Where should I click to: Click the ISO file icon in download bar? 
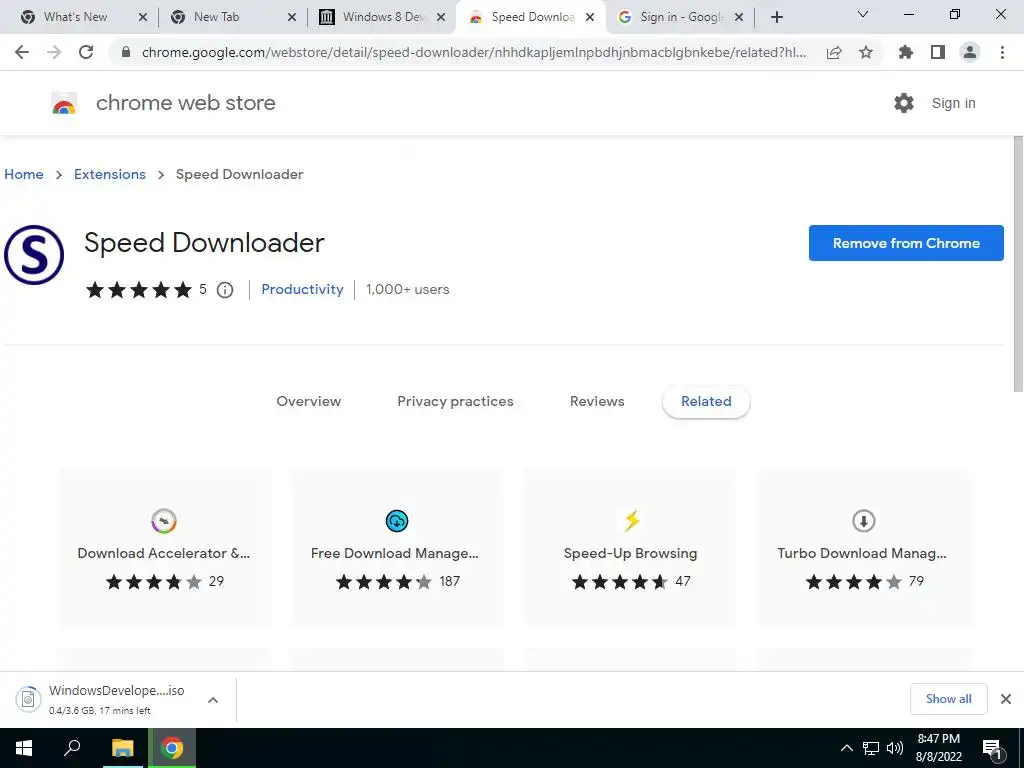(28, 699)
